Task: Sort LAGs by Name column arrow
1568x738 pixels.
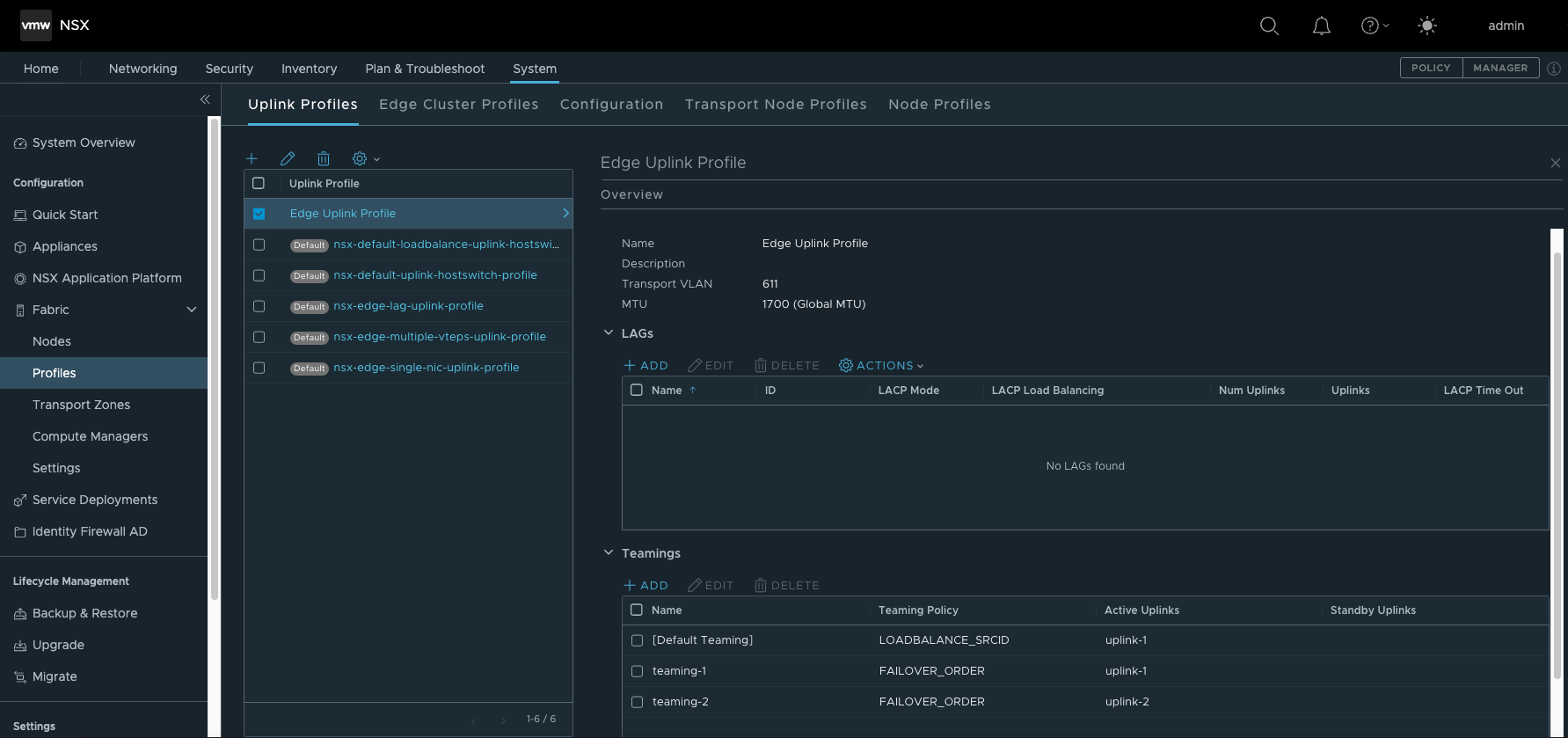Action: 693,390
